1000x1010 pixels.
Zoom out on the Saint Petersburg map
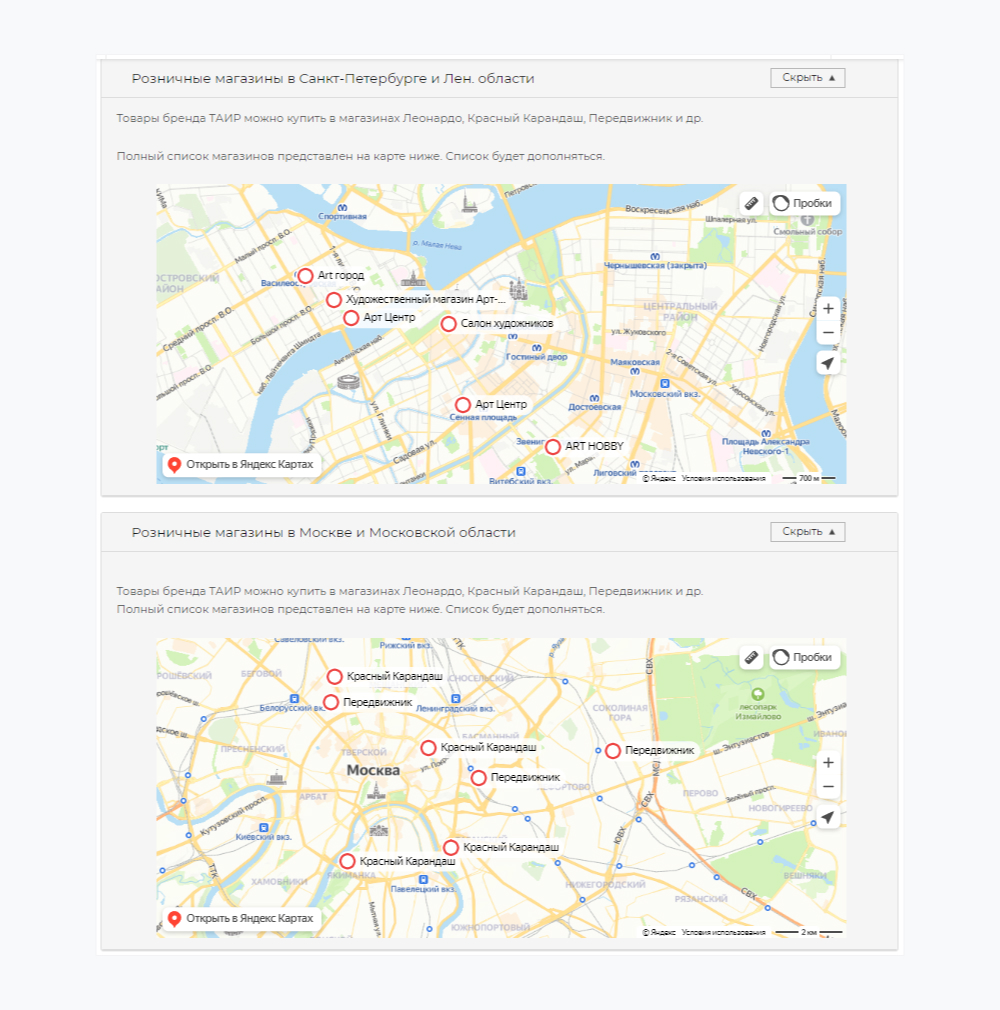point(827,333)
